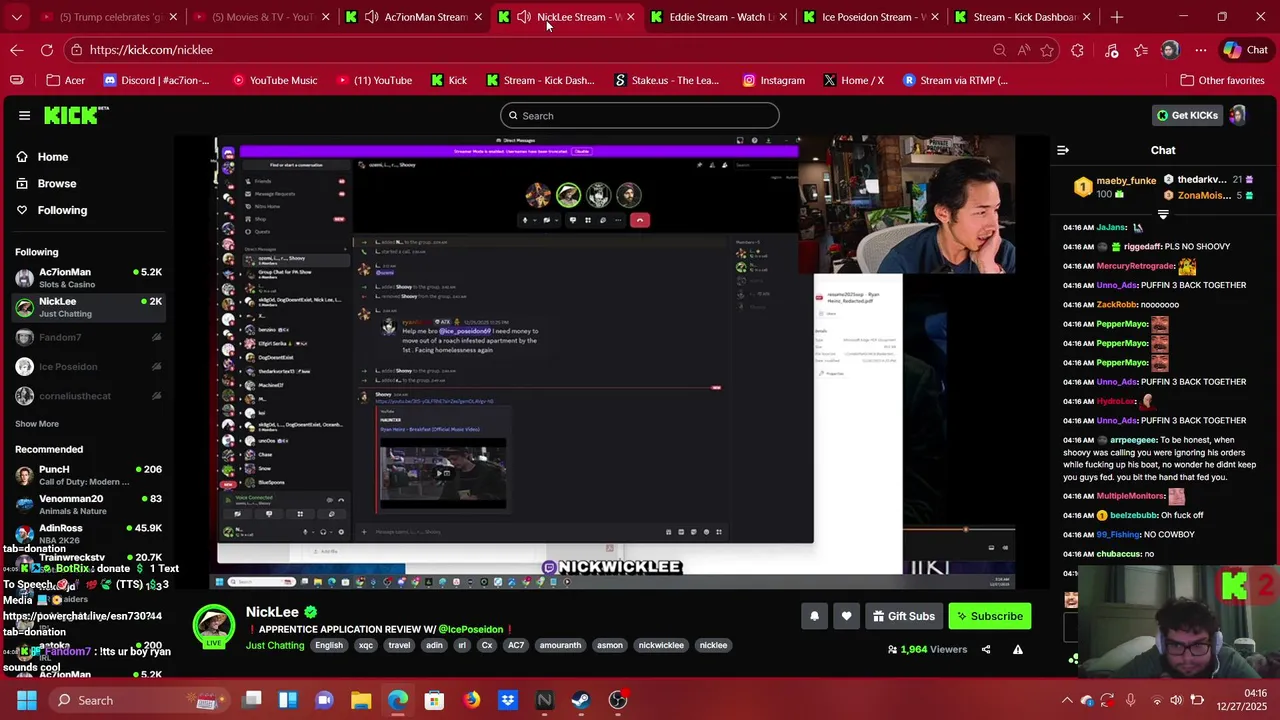
Task: Expand the chat leaderboard arrow
Action: (x=1163, y=215)
